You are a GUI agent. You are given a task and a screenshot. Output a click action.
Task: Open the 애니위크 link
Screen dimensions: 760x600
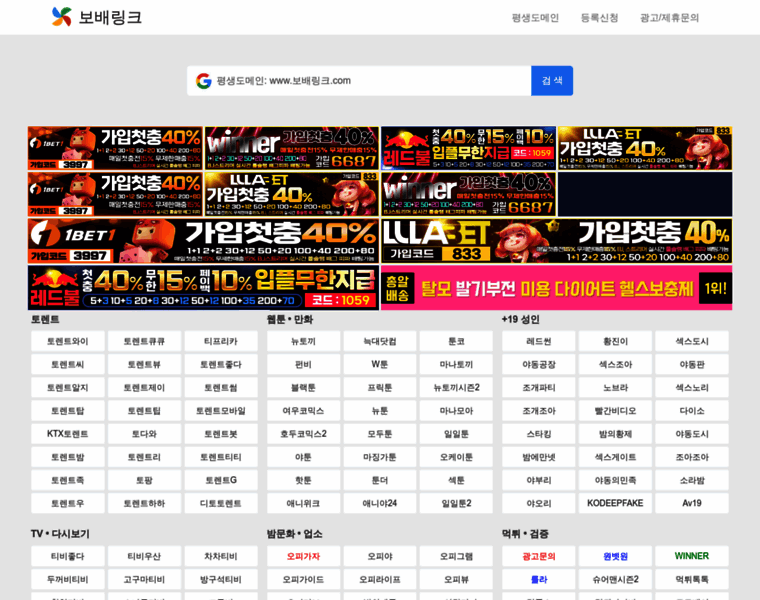pyautogui.click(x=303, y=503)
